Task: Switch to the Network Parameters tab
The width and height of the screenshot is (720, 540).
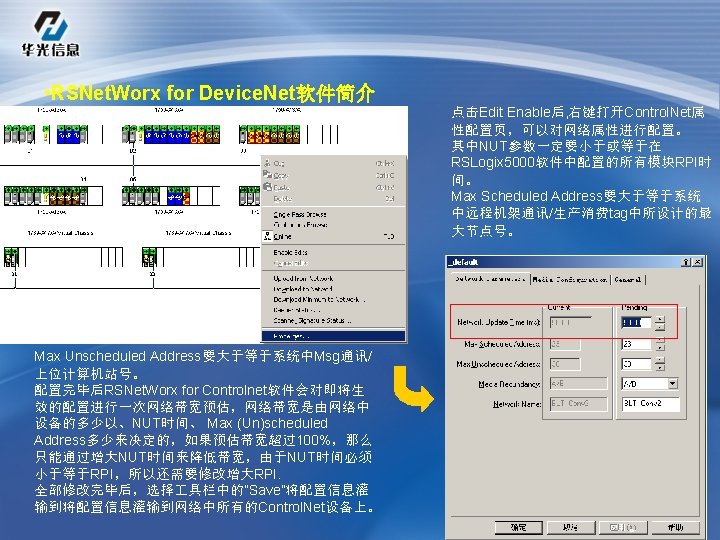Action: [490, 279]
